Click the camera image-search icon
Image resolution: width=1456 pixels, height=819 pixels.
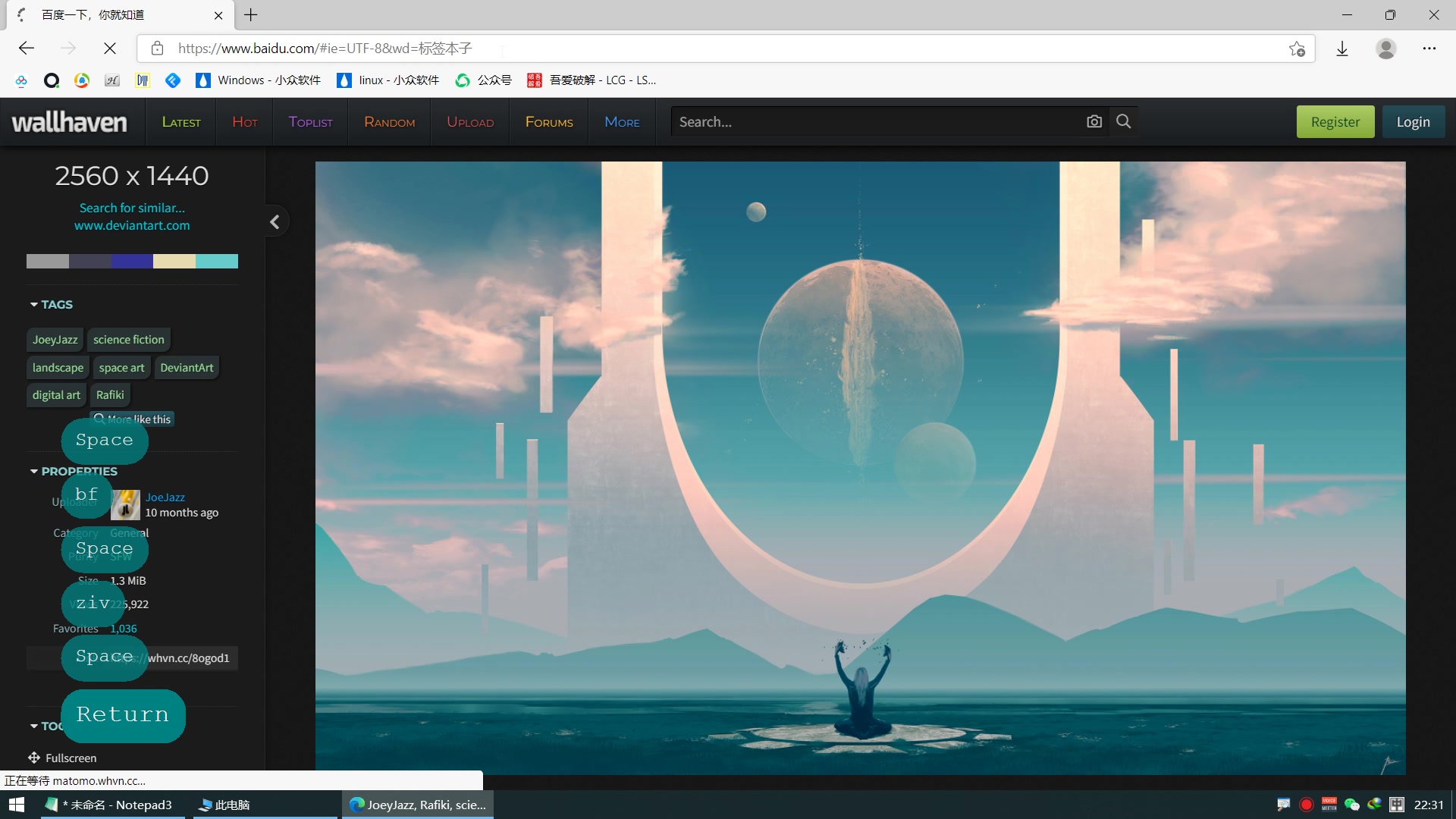[1094, 121]
